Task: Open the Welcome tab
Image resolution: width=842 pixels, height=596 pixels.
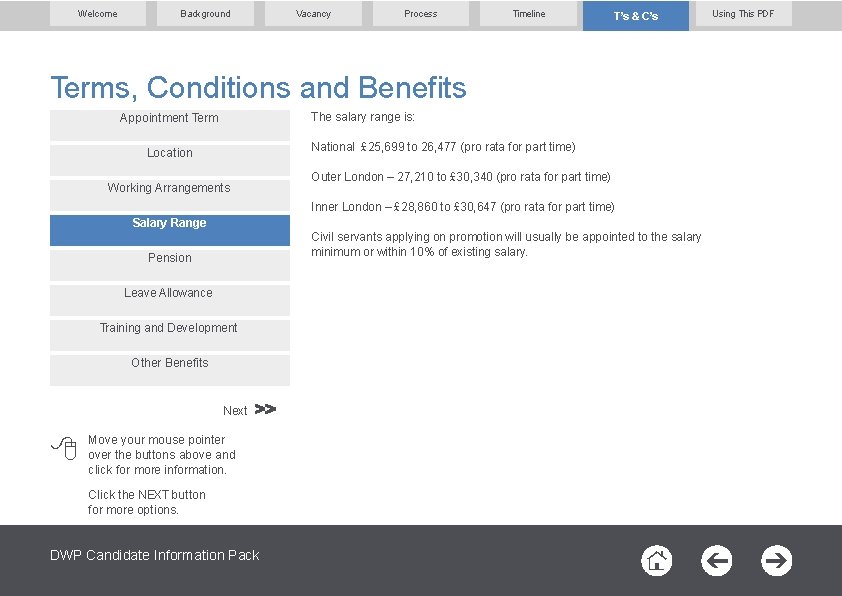Action: [98, 13]
